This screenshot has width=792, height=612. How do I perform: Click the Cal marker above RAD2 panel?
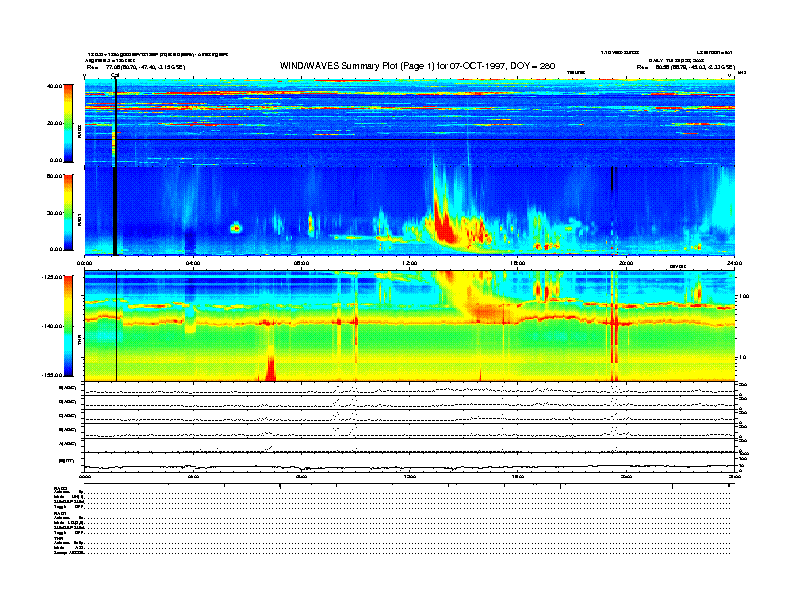(115, 76)
